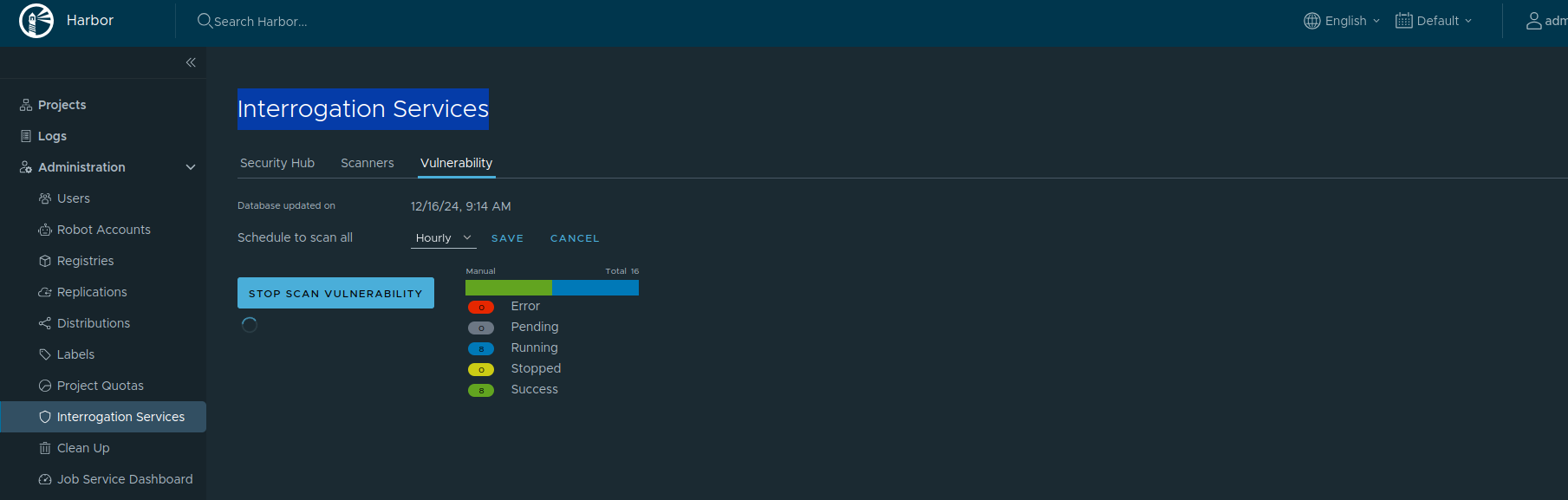Collapse the sidebar with double-chevron icon

(191, 62)
